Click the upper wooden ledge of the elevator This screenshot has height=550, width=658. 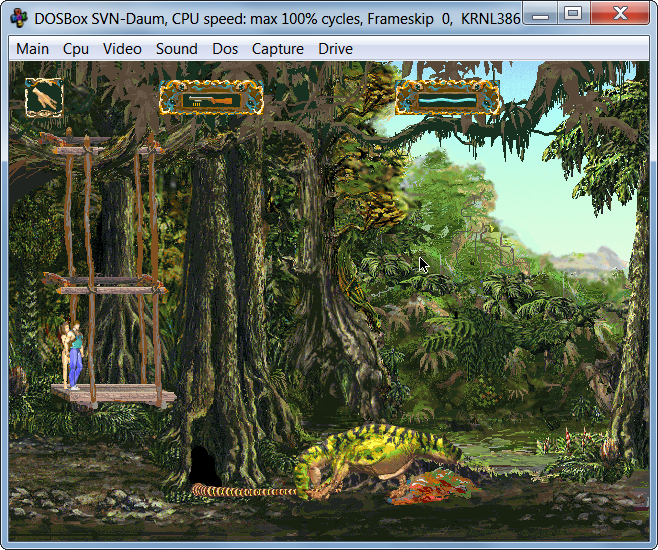[x=111, y=287]
